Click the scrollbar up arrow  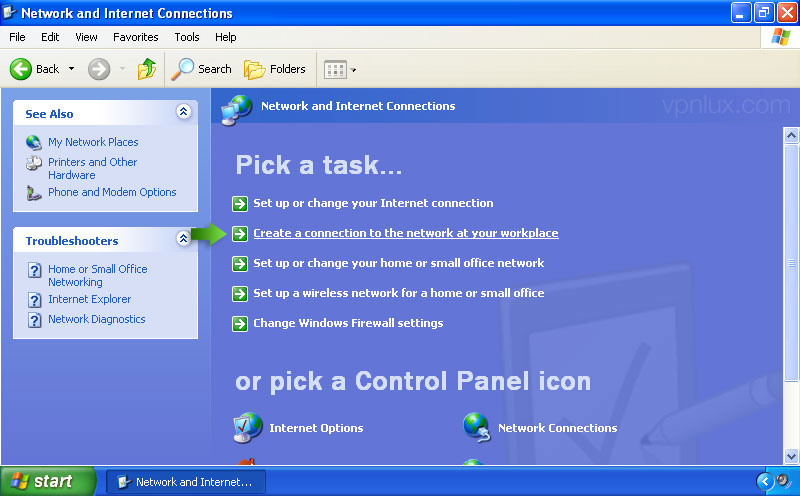791,136
